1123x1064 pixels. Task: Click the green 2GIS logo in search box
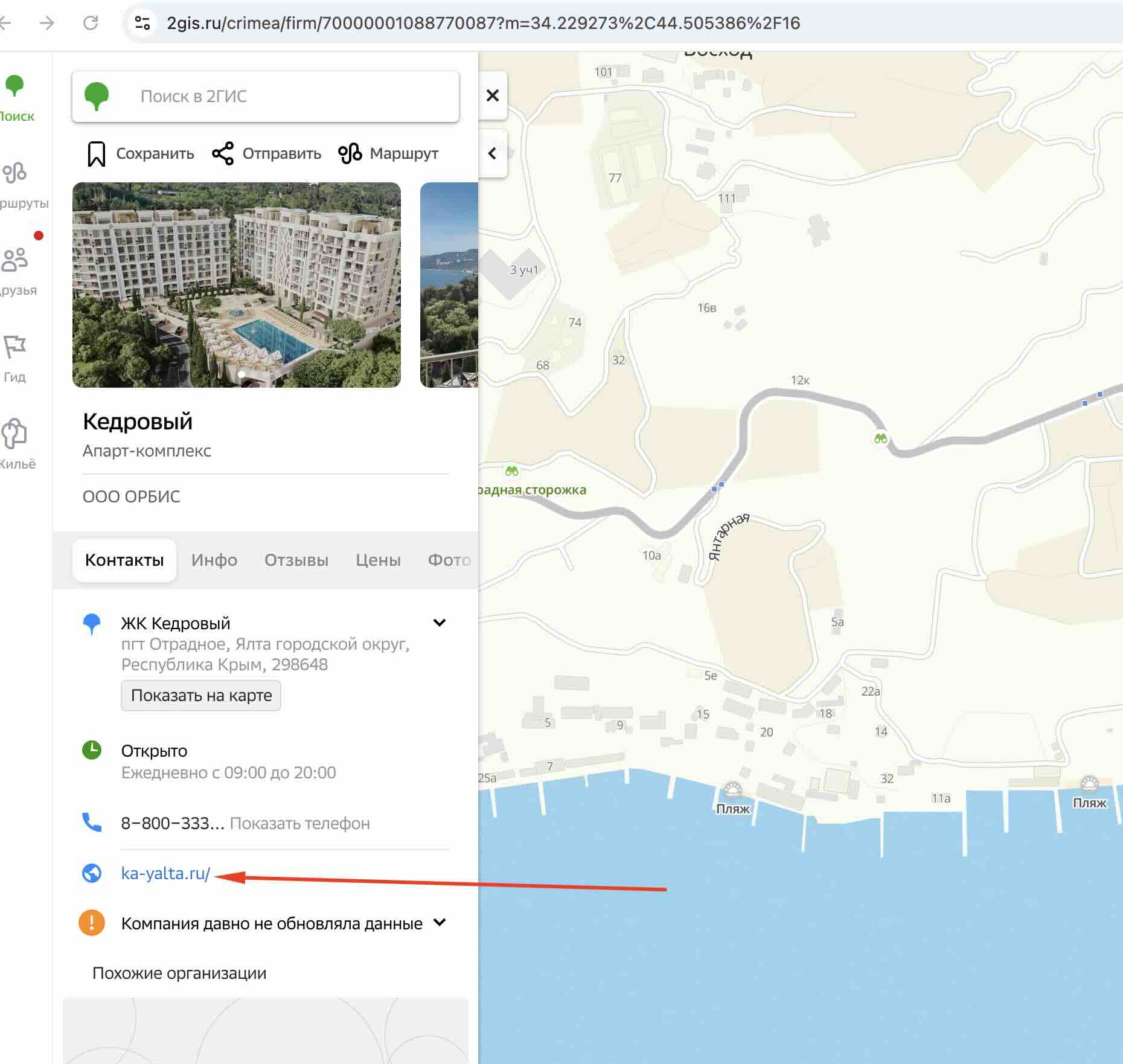97,97
